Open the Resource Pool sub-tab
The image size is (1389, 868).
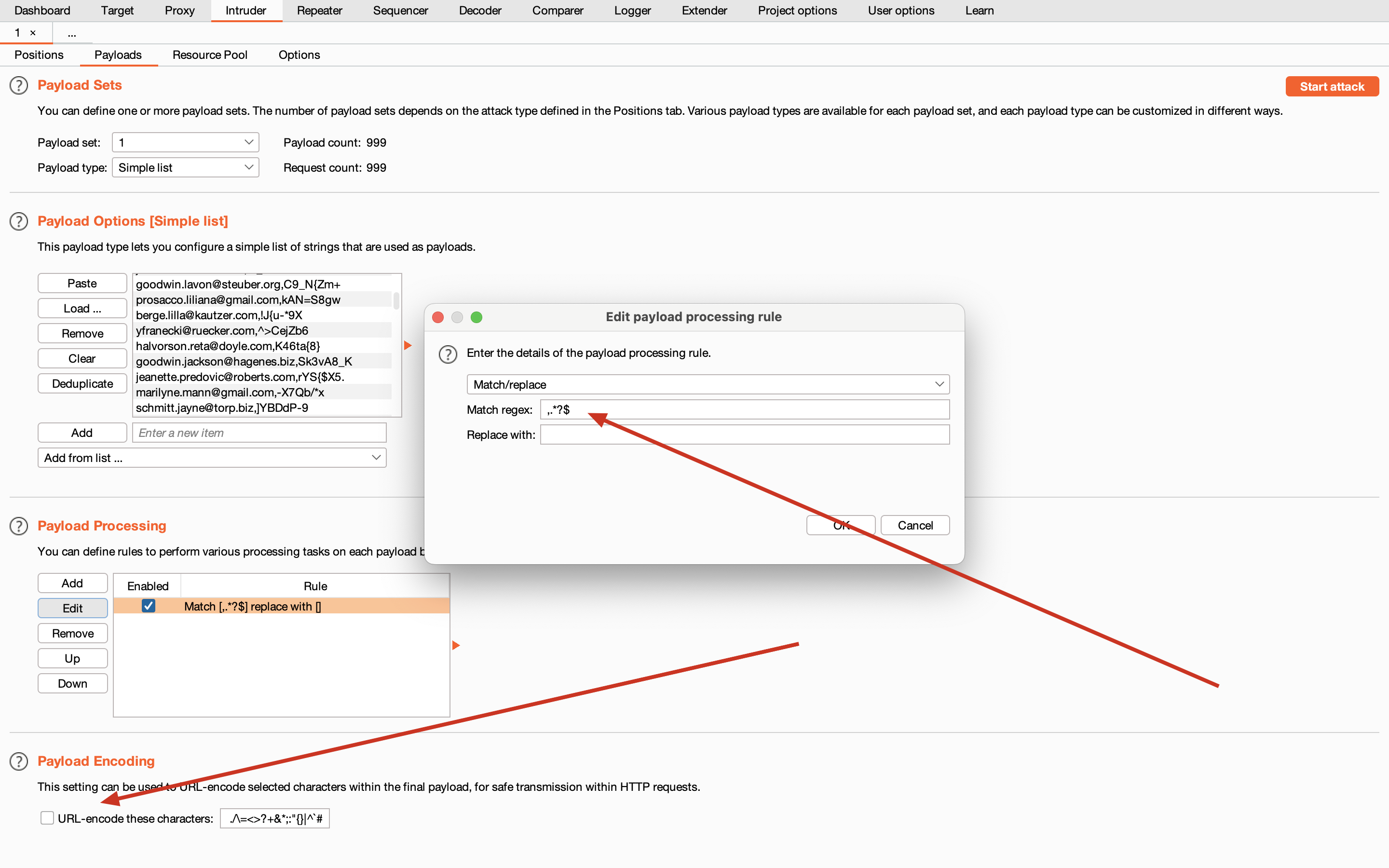(210, 54)
